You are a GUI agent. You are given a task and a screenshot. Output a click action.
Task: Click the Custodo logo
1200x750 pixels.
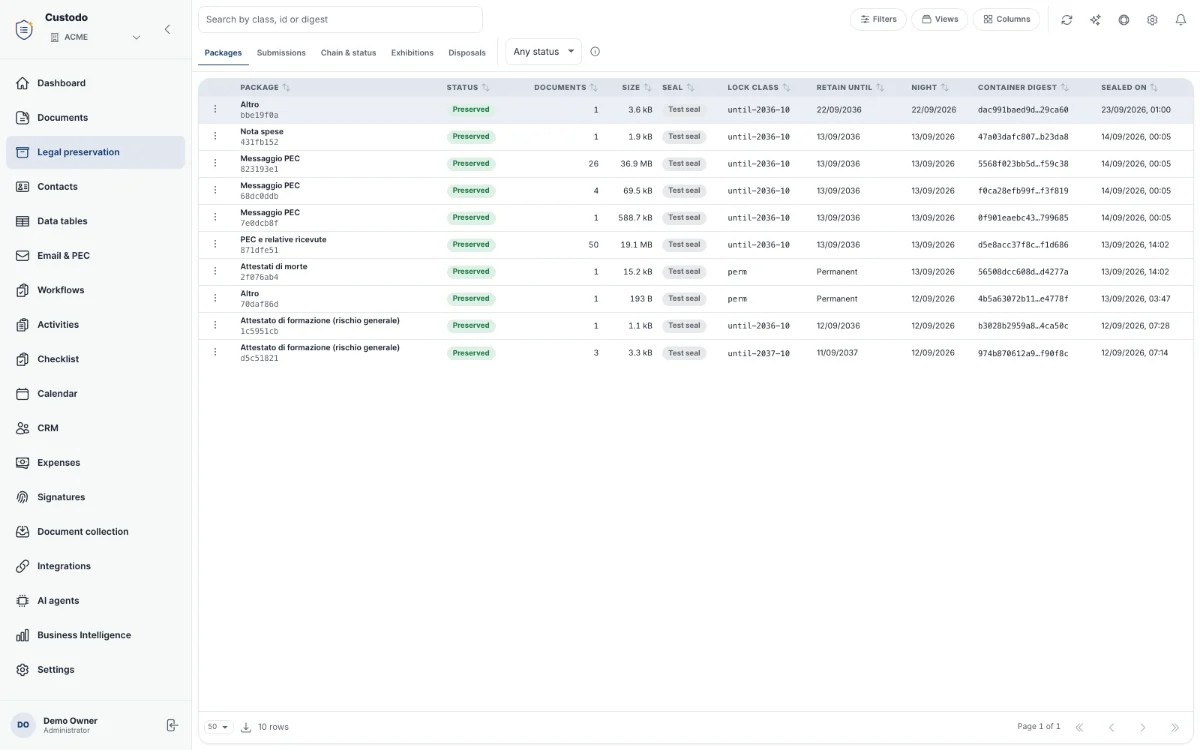(x=24, y=29)
